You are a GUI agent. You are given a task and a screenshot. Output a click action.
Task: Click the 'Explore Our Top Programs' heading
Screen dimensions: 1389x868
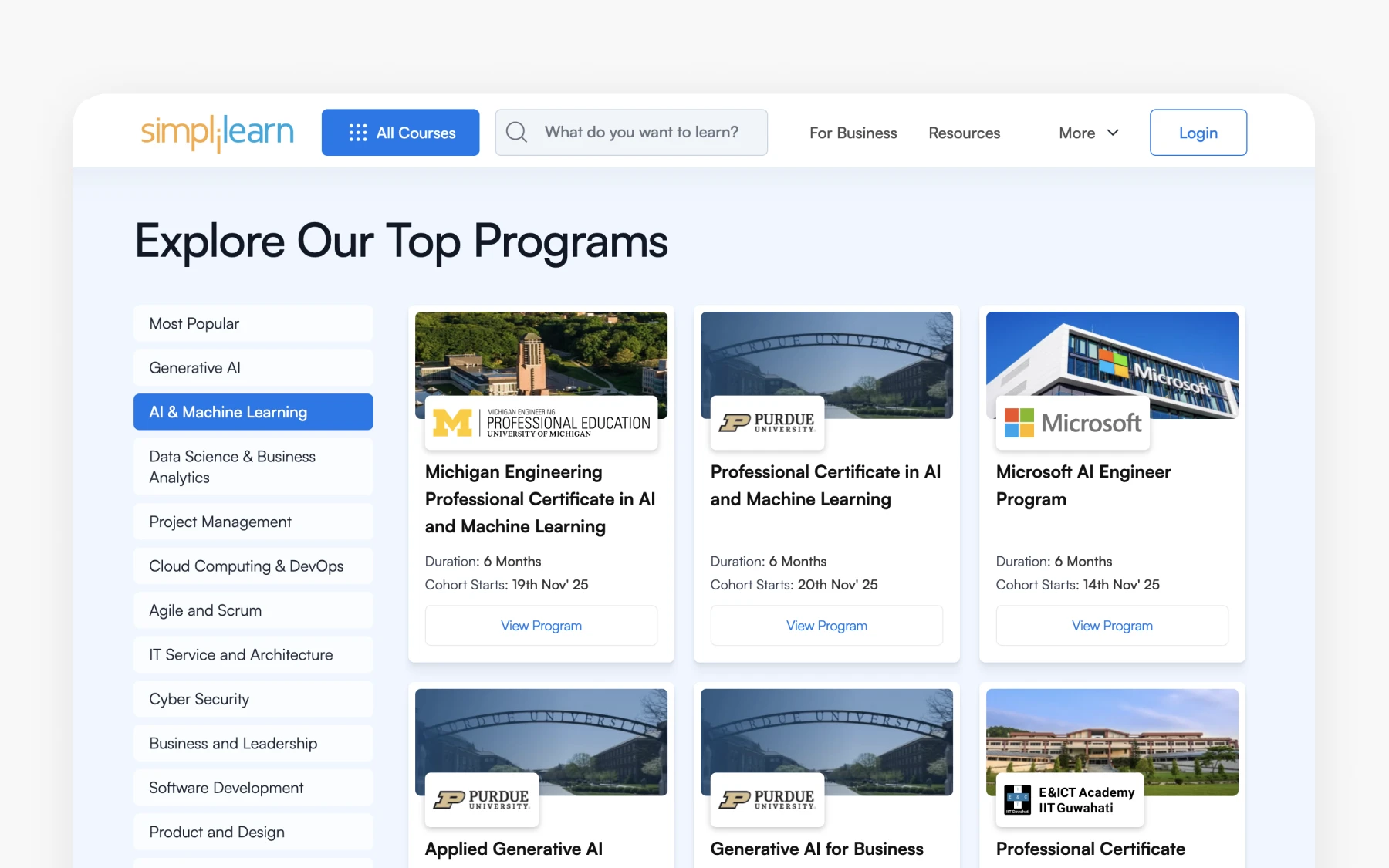tap(401, 241)
